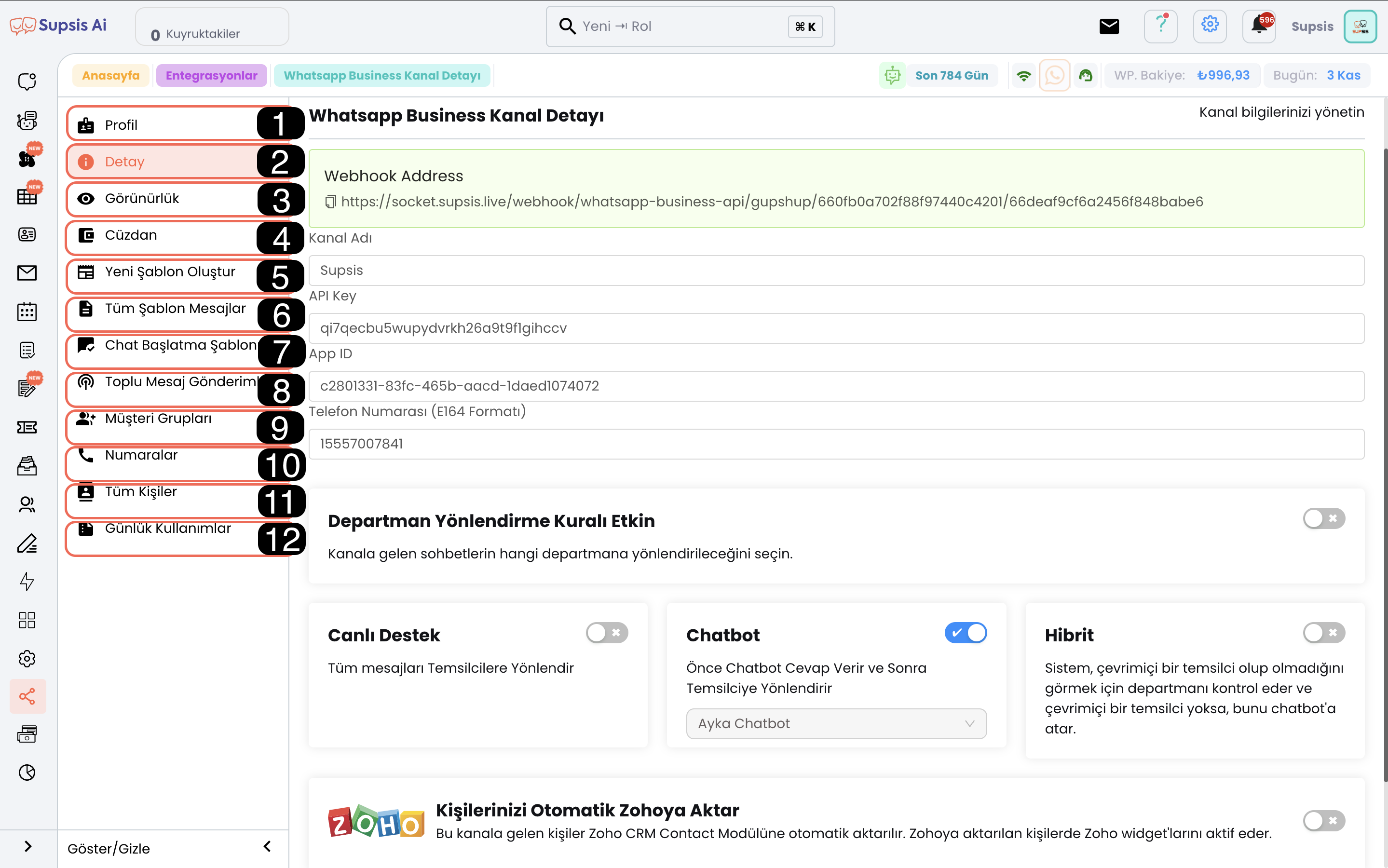1388x868 pixels.
Task: Open the users people icon in sidebar
Action: click(x=27, y=504)
